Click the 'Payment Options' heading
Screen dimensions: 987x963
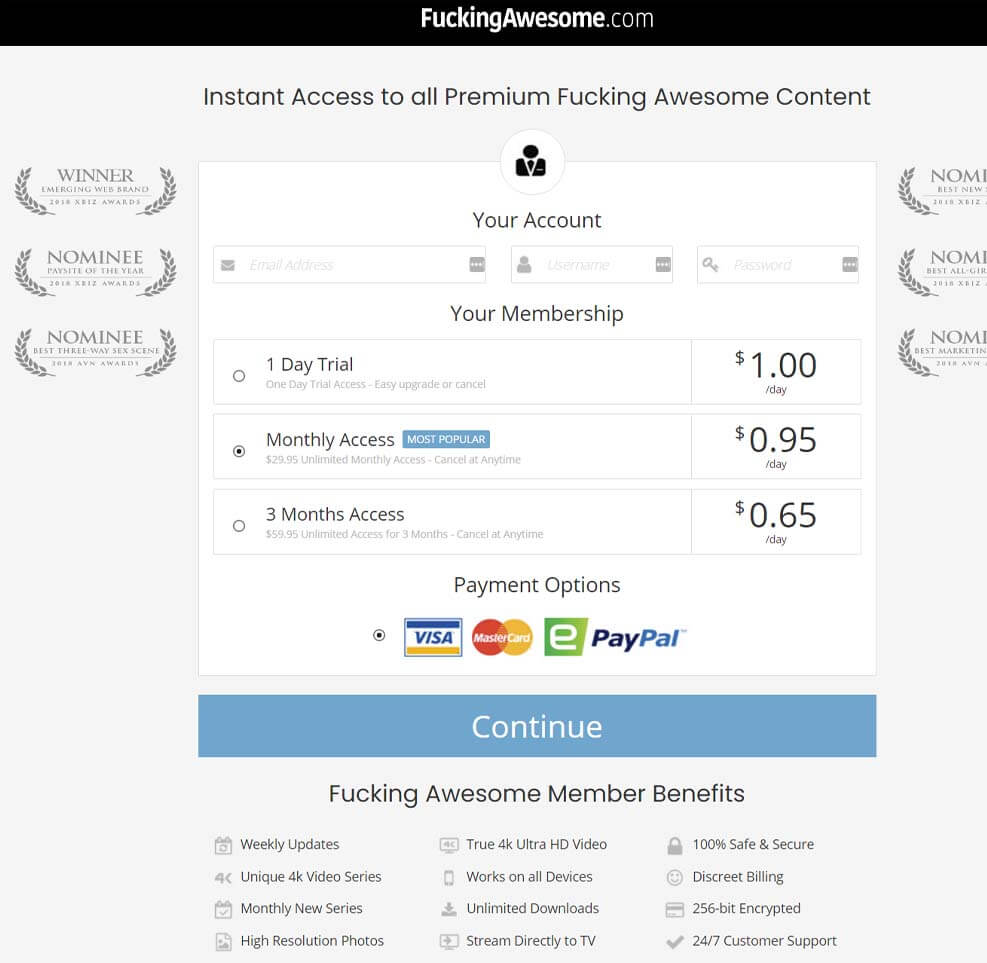[537, 585]
